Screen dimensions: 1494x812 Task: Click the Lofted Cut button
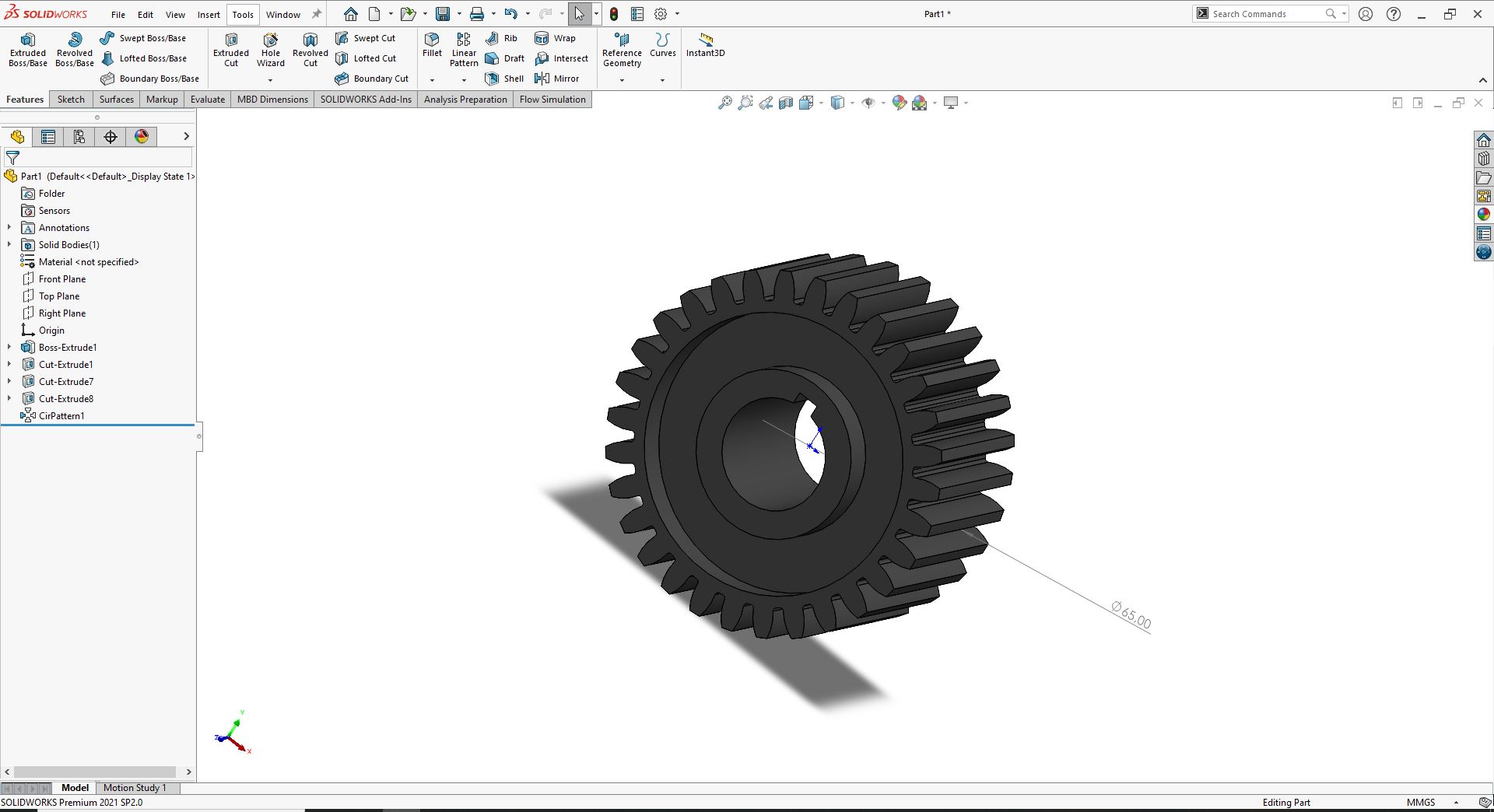click(366, 58)
